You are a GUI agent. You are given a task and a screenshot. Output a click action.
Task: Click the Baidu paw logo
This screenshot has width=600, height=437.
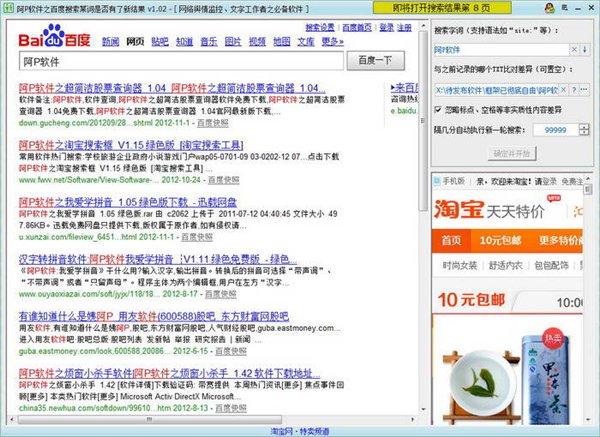point(54,36)
